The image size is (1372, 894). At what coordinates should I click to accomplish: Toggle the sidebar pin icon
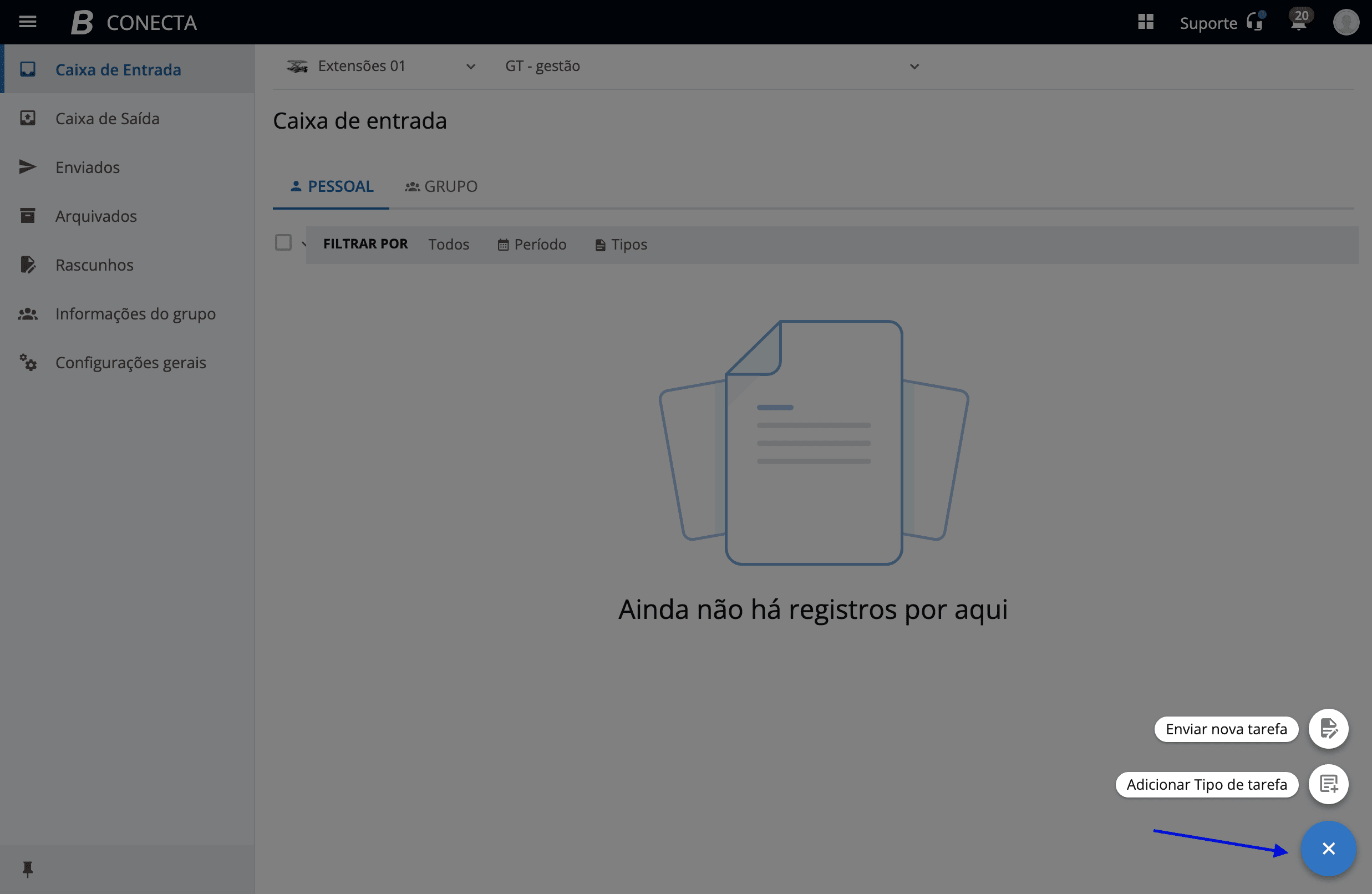click(27, 868)
